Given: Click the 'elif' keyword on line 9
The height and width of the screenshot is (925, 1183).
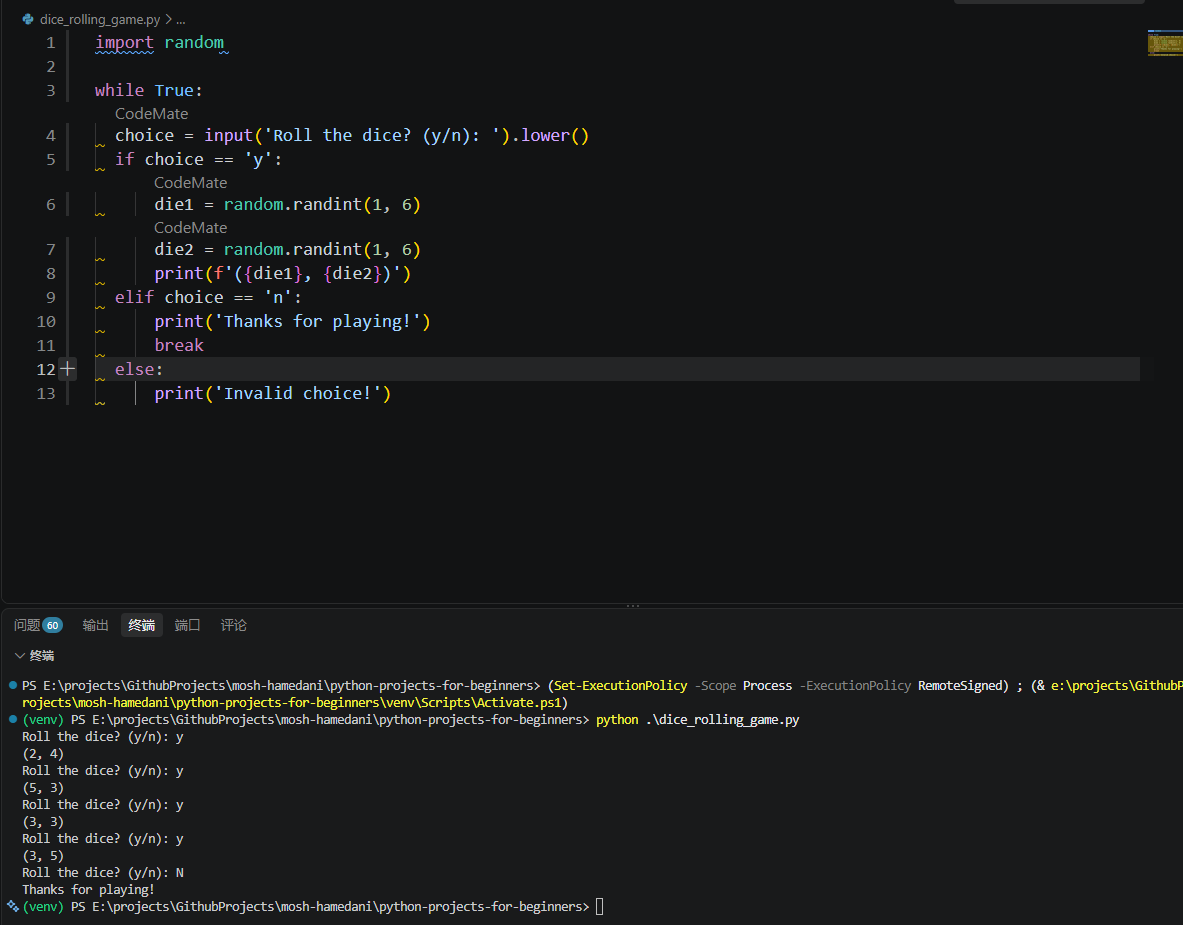Looking at the screenshot, I should pos(134,297).
